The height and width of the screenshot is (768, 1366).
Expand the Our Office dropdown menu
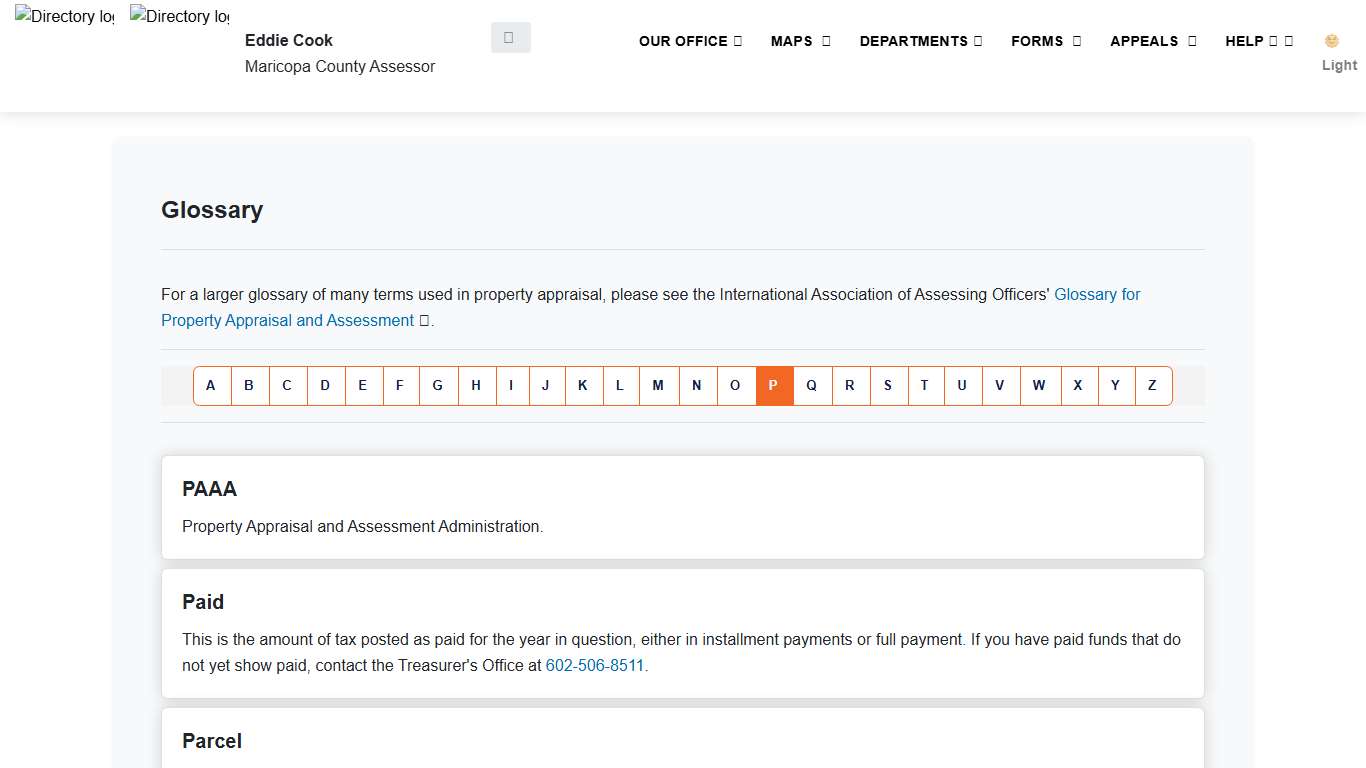point(690,41)
